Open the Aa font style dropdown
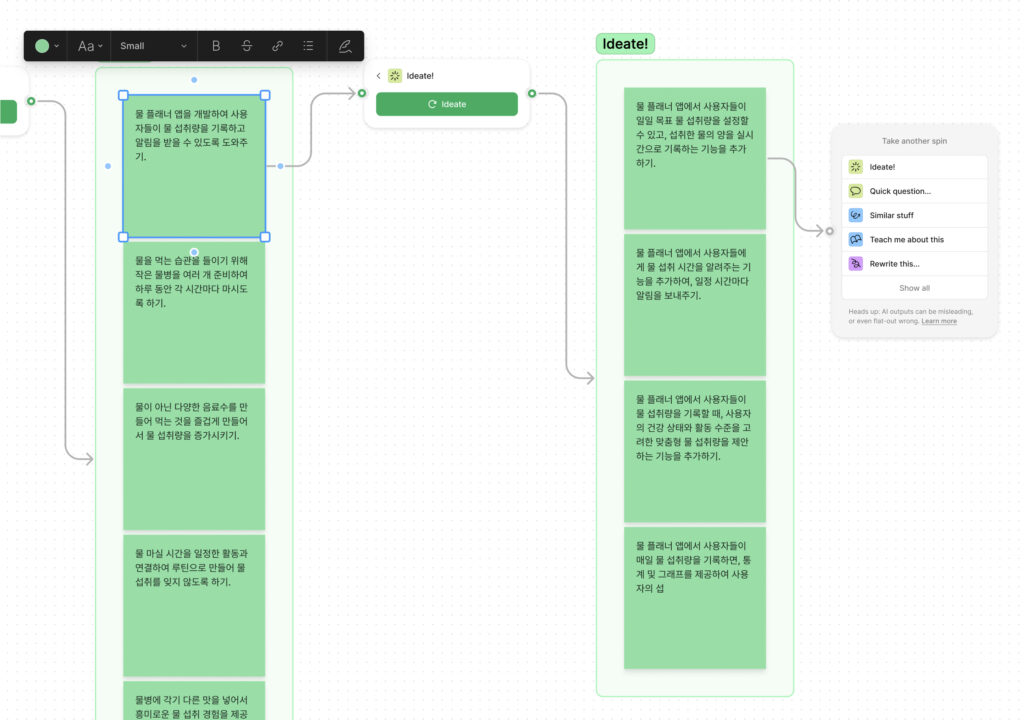This screenshot has height=720, width=1024. (90, 46)
